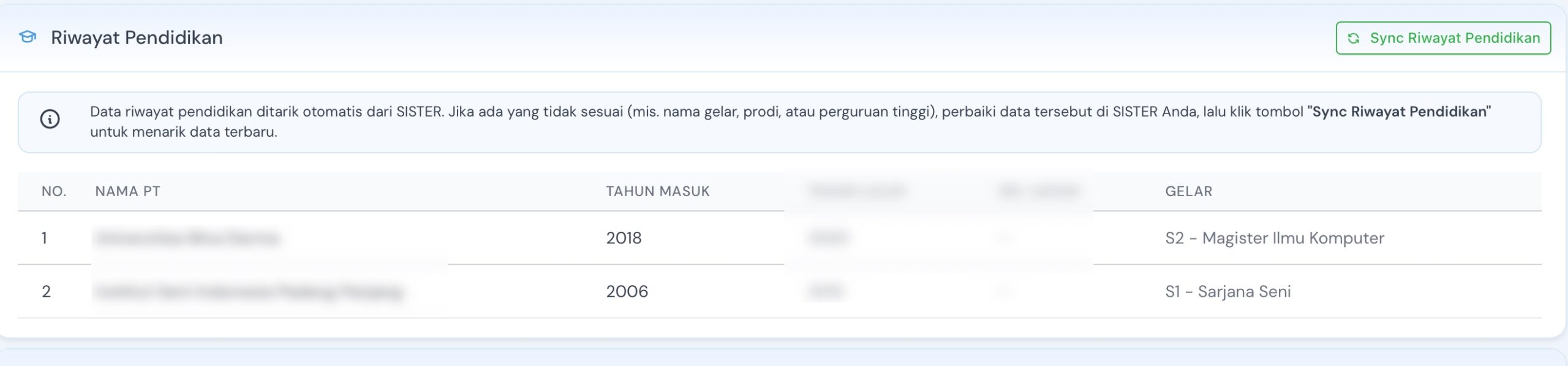Screen dimensions: 1568x366
Task: Click the NO. column header
Action: [x=54, y=191]
